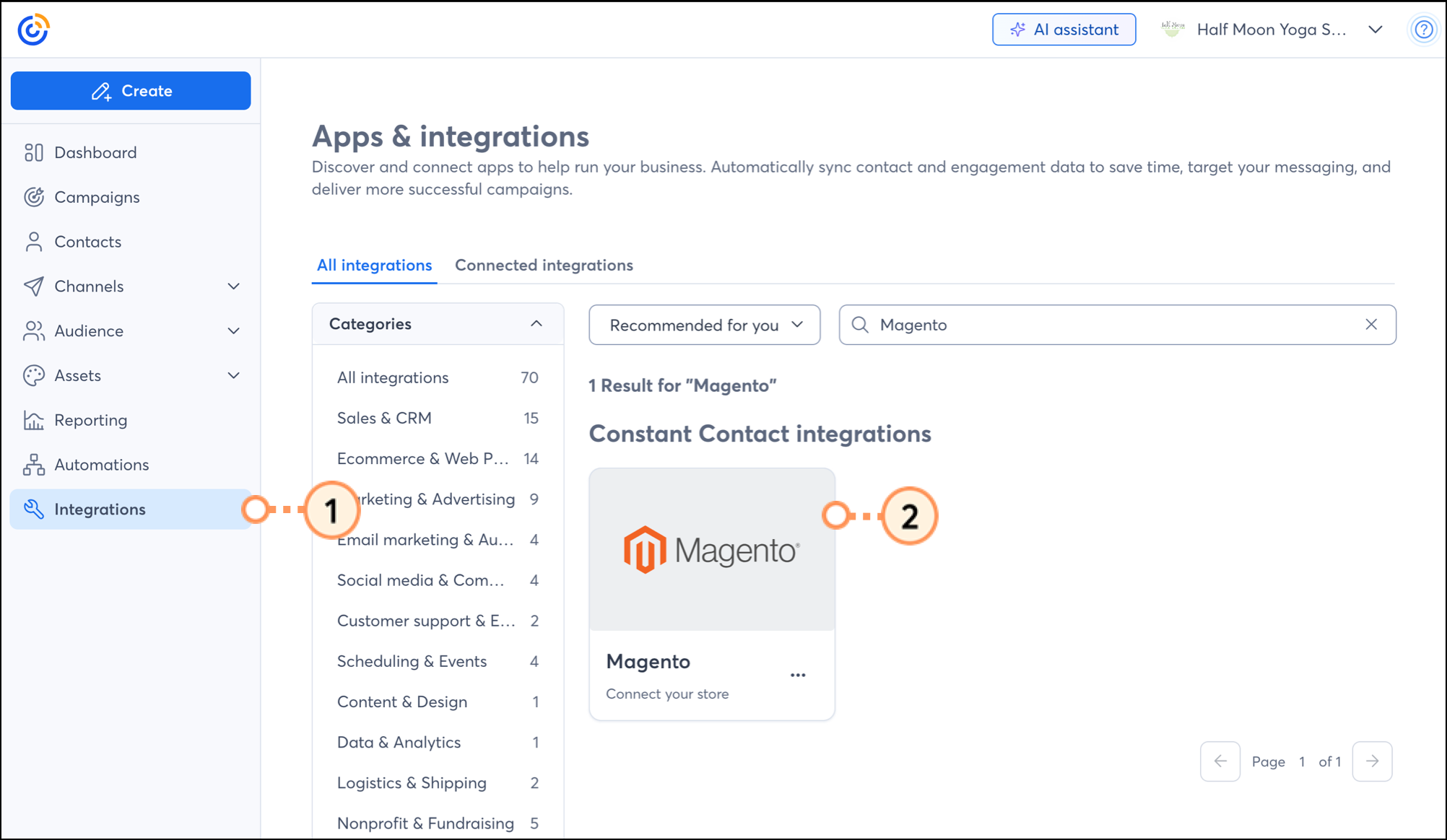
Task: Clear the Magento search with the X icon
Action: 1371,325
